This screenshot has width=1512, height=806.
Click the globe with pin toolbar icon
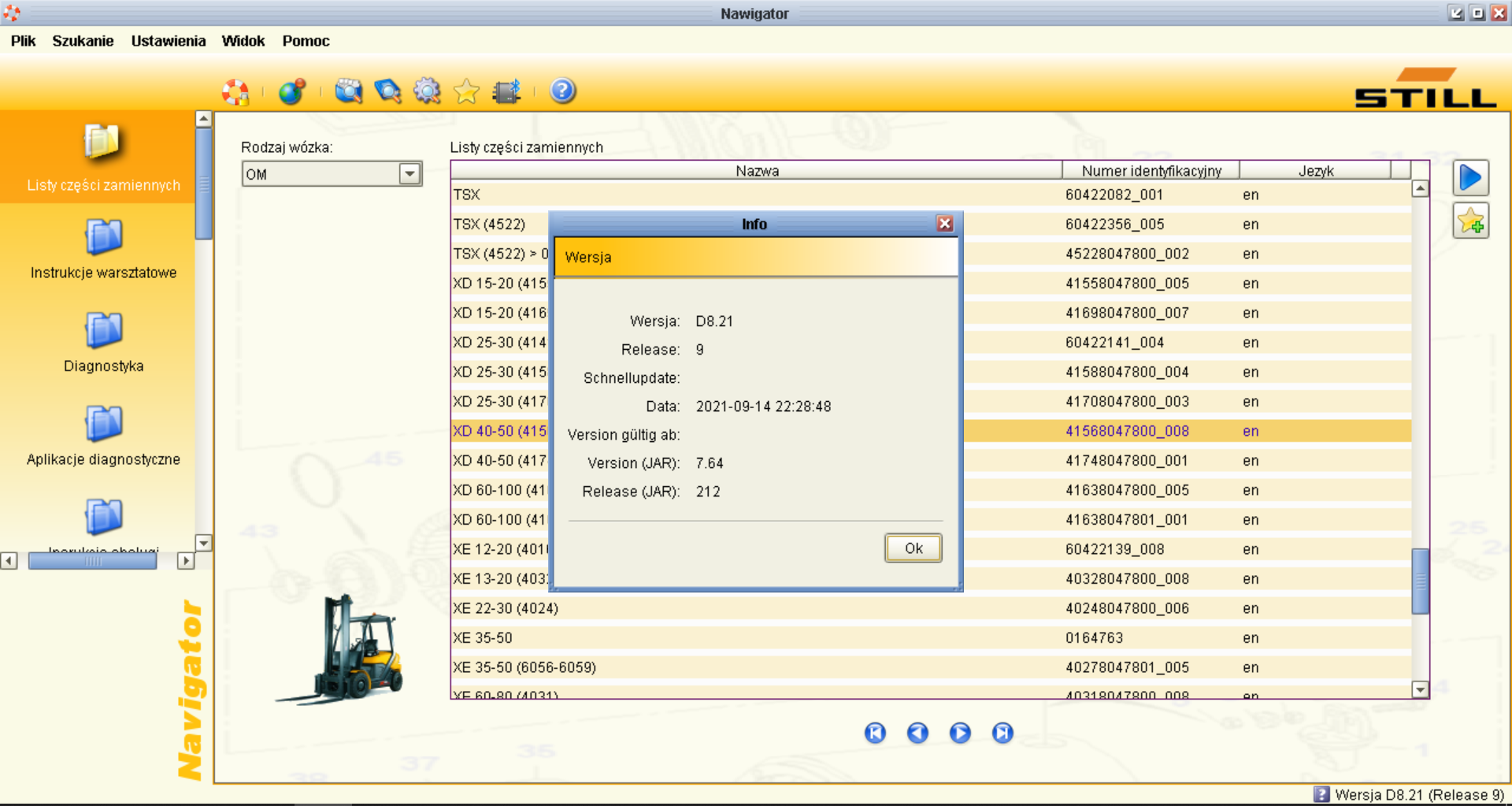click(291, 92)
